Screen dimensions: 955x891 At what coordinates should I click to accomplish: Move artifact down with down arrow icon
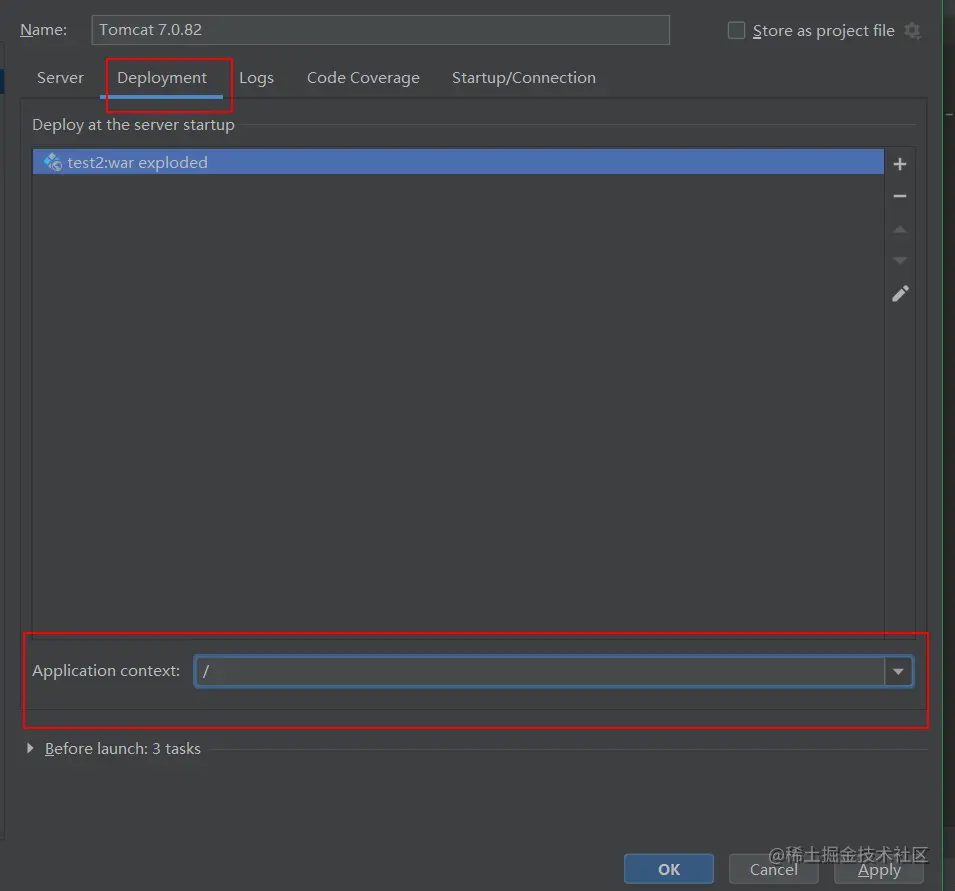[x=900, y=260]
